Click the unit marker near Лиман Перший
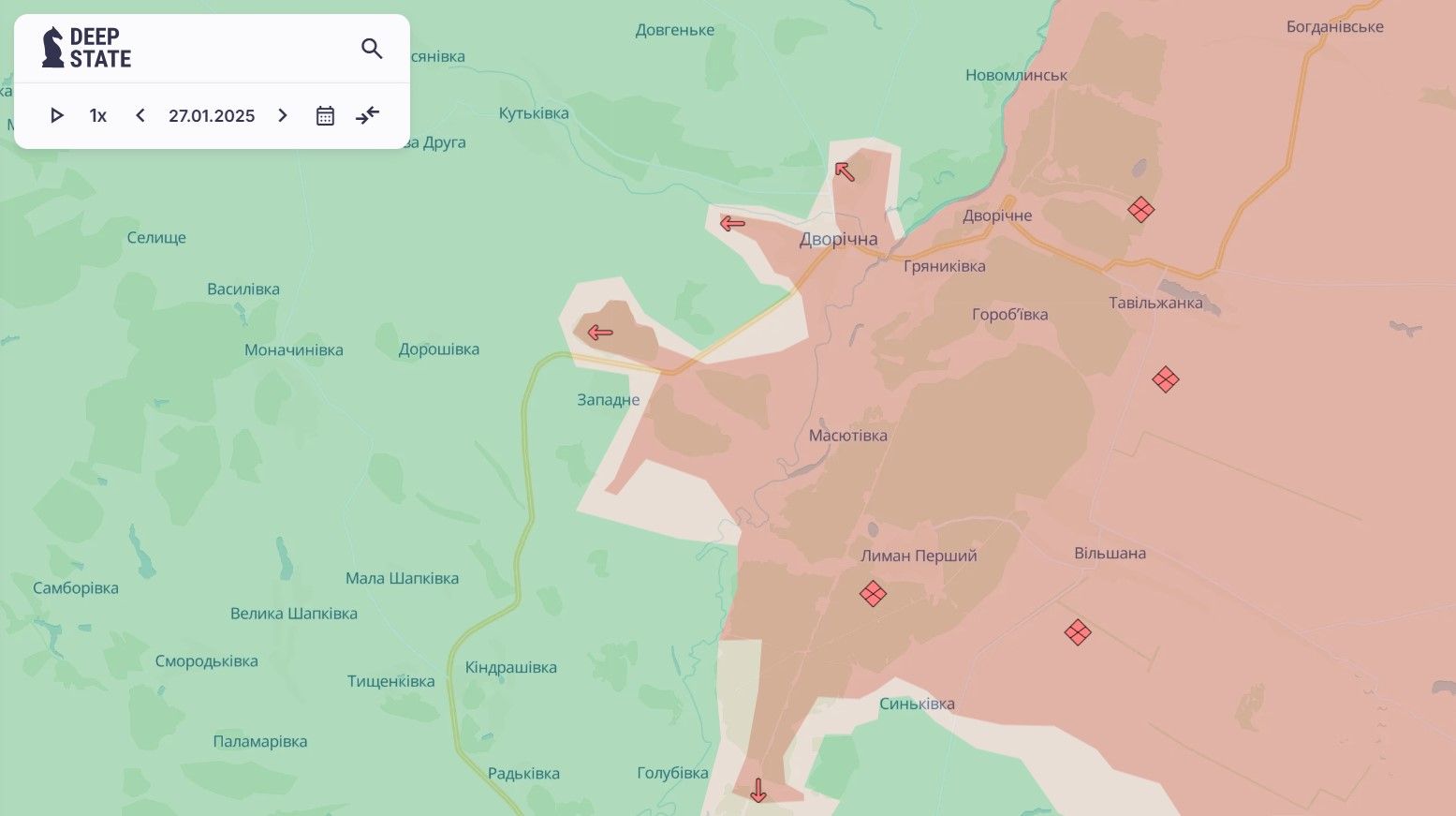Image resolution: width=1456 pixels, height=816 pixels. point(873,594)
